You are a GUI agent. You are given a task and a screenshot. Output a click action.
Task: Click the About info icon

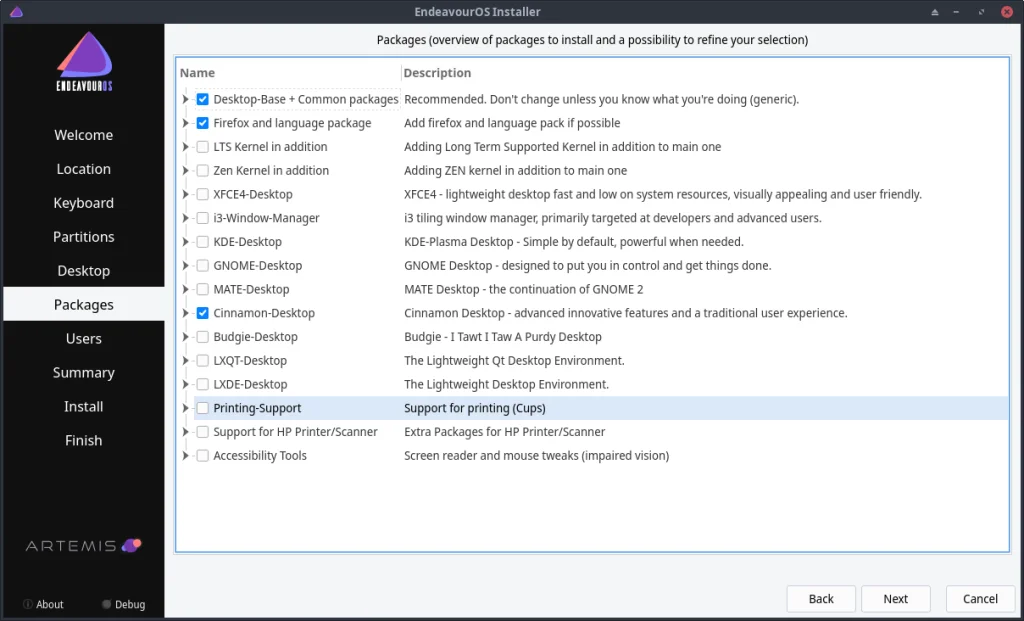click(27, 604)
